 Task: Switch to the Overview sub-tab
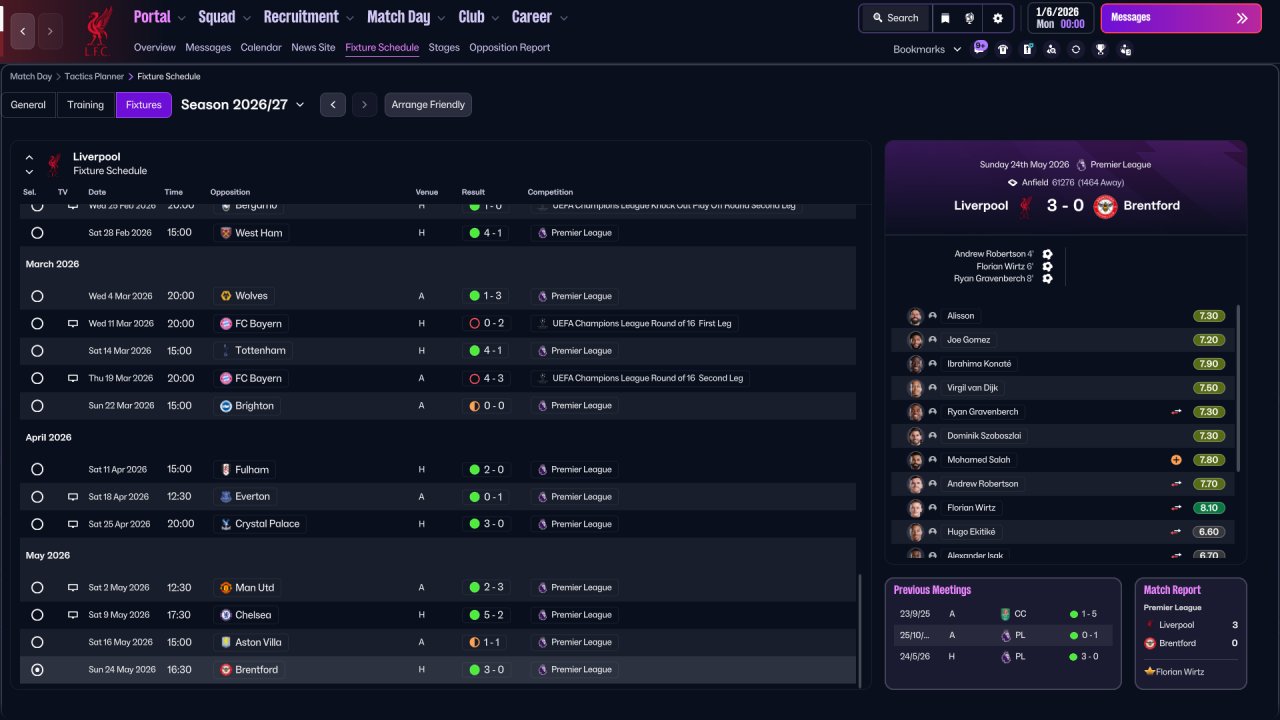(x=155, y=47)
